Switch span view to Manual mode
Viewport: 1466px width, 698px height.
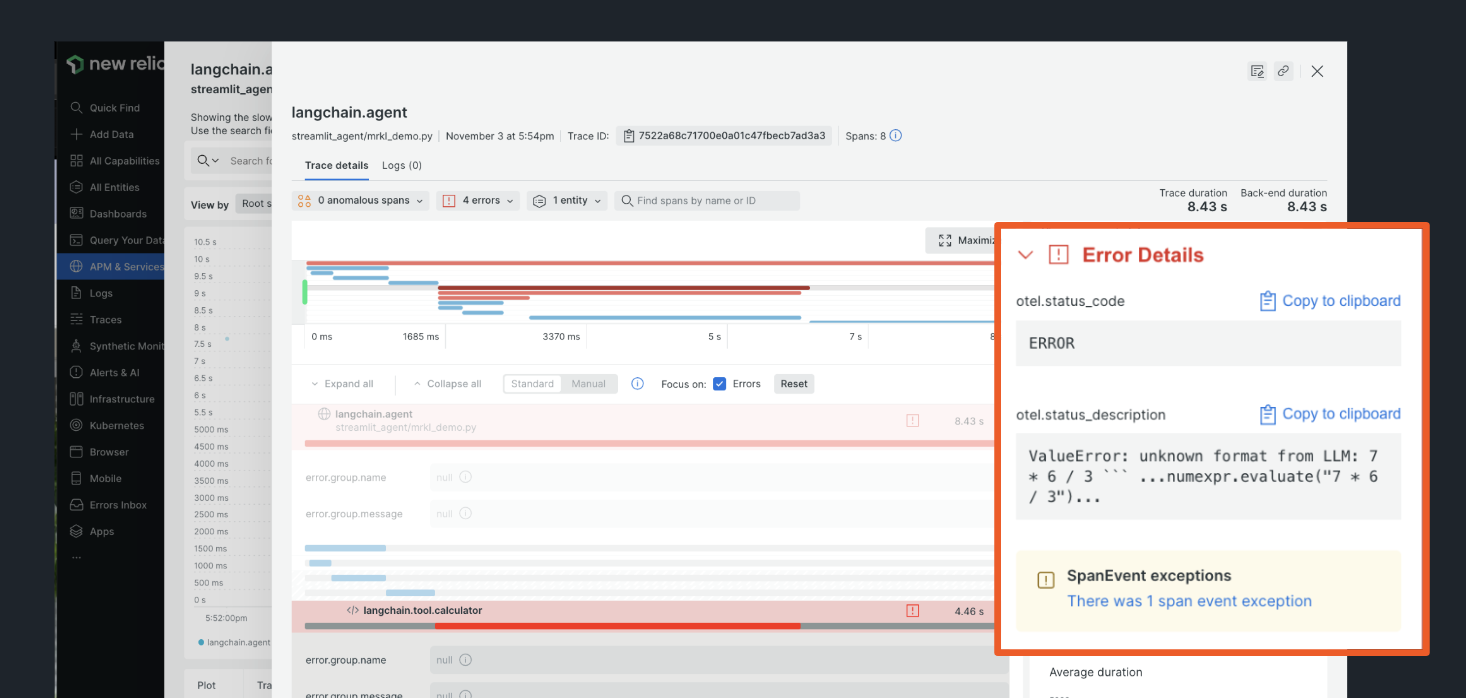588,383
